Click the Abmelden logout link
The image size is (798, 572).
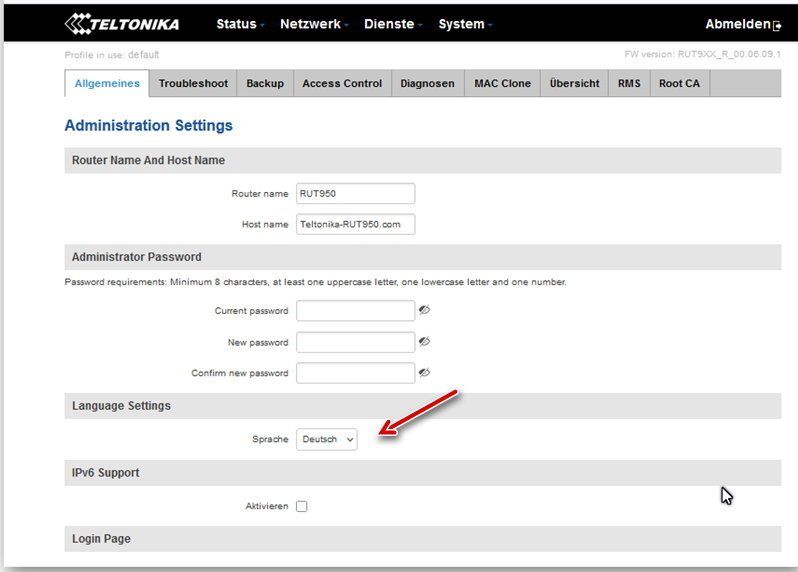click(737, 24)
